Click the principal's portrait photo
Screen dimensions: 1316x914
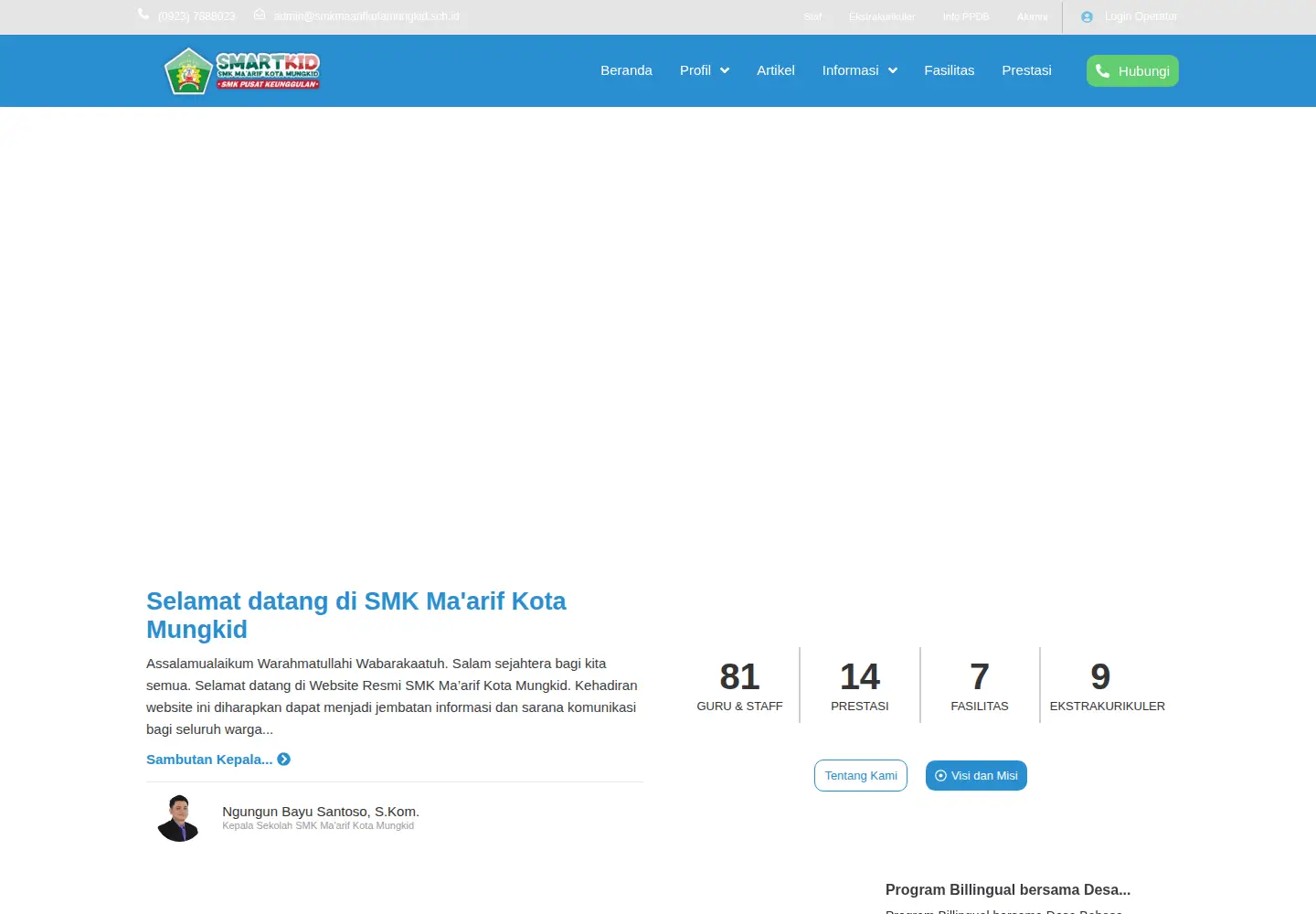click(x=179, y=818)
